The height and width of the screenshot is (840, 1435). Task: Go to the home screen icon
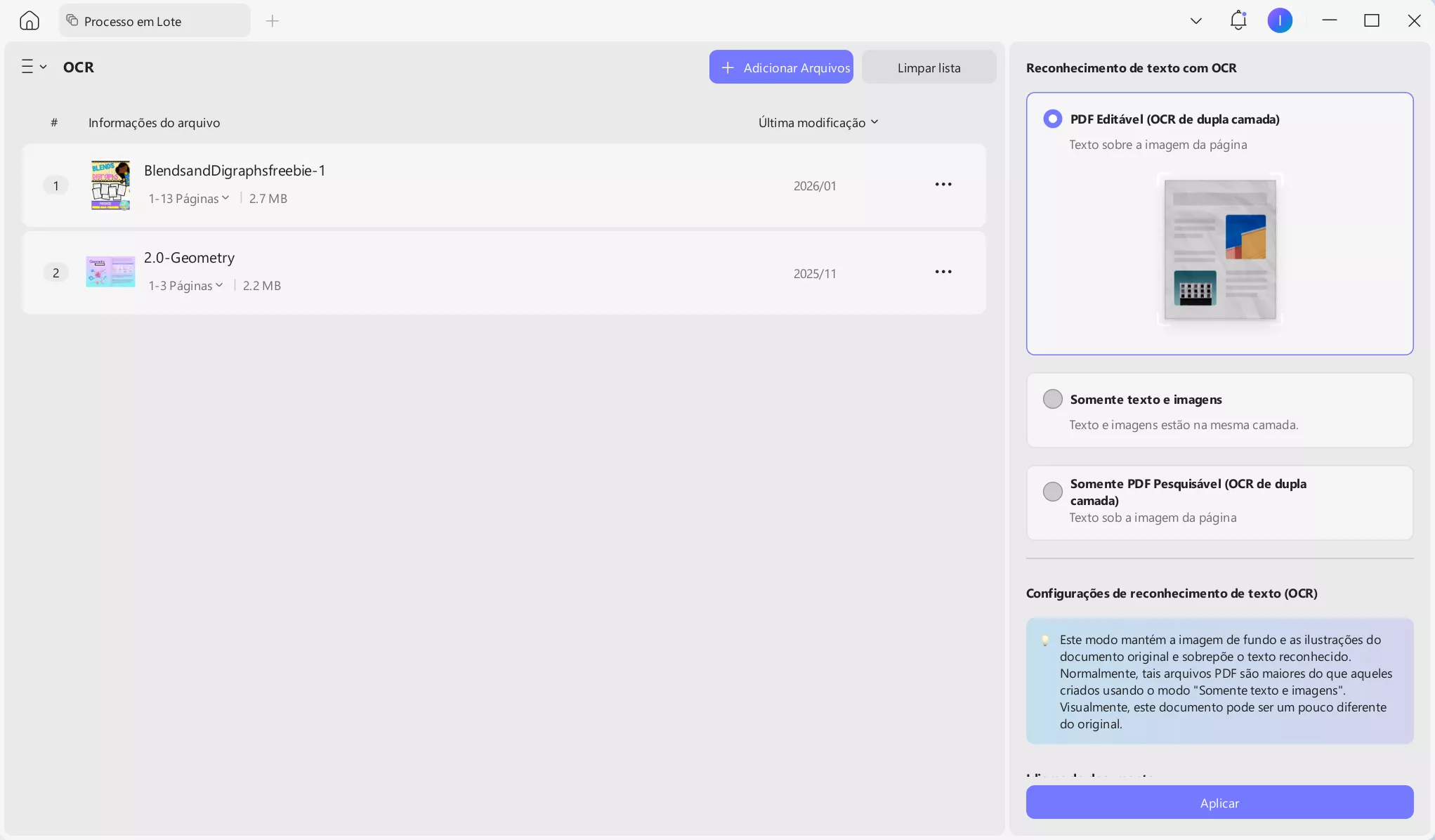[x=29, y=20]
